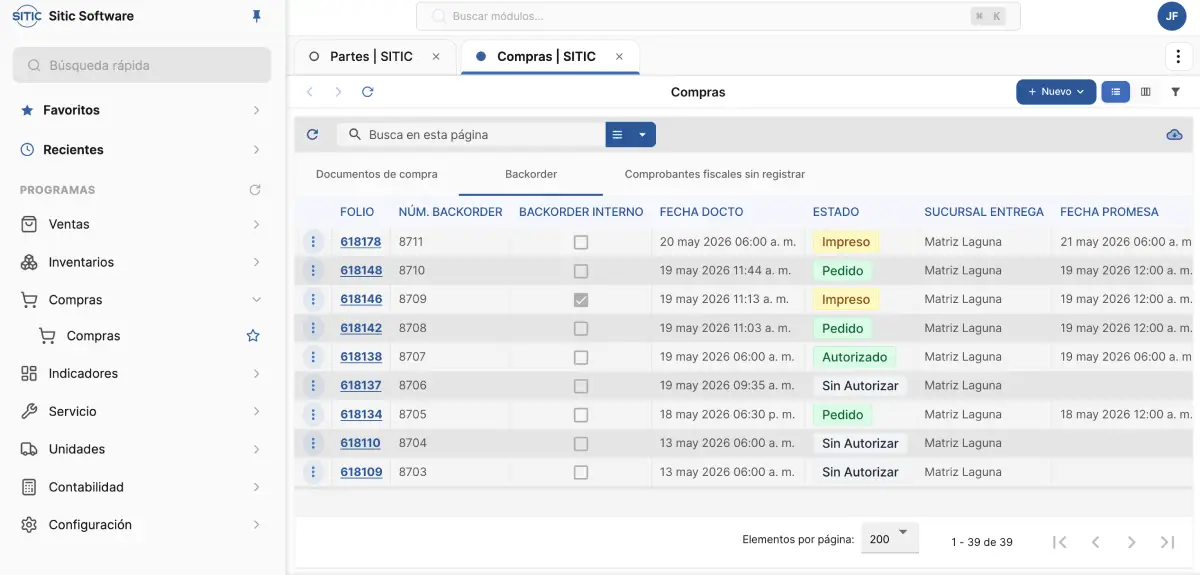Uncheck Backorder Interno checkbox for 8709
The width and height of the screenshot is (1200, 575).
pos(581,300)
